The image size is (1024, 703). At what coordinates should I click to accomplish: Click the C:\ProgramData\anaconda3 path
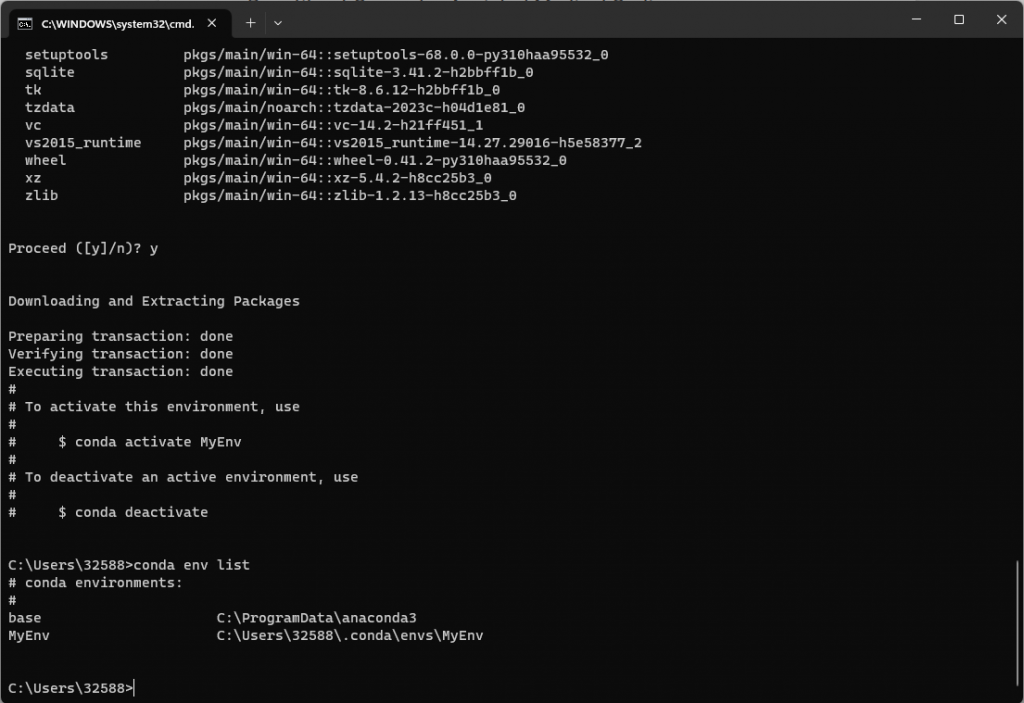pos(316,618)
